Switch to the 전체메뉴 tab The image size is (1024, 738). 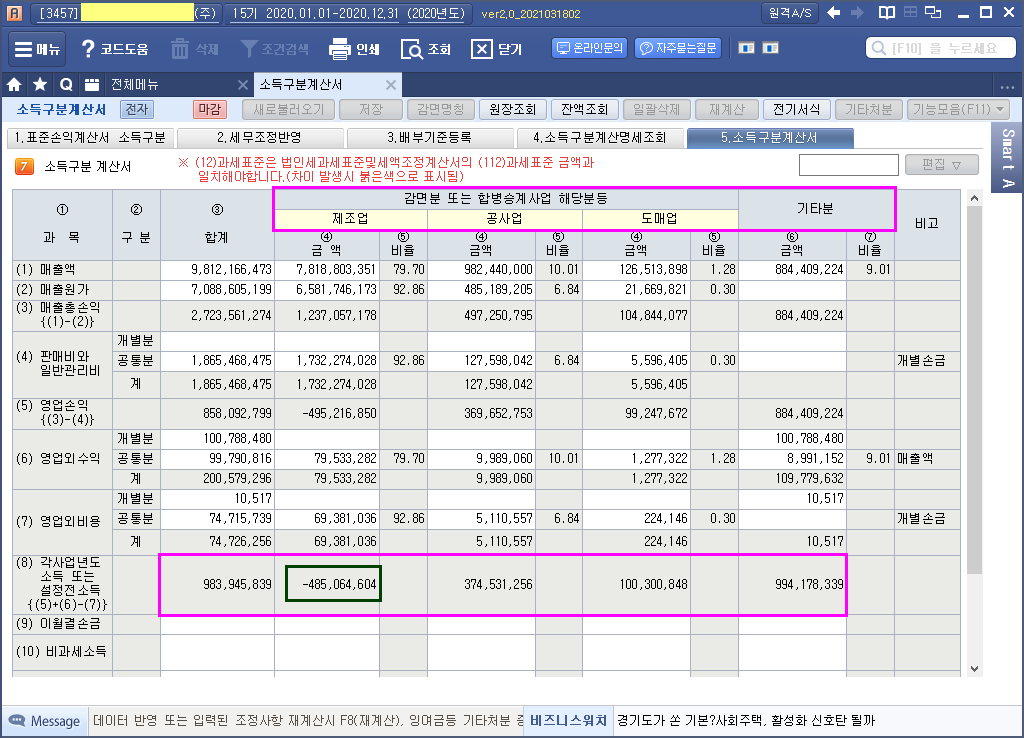(x=135, y=85)
